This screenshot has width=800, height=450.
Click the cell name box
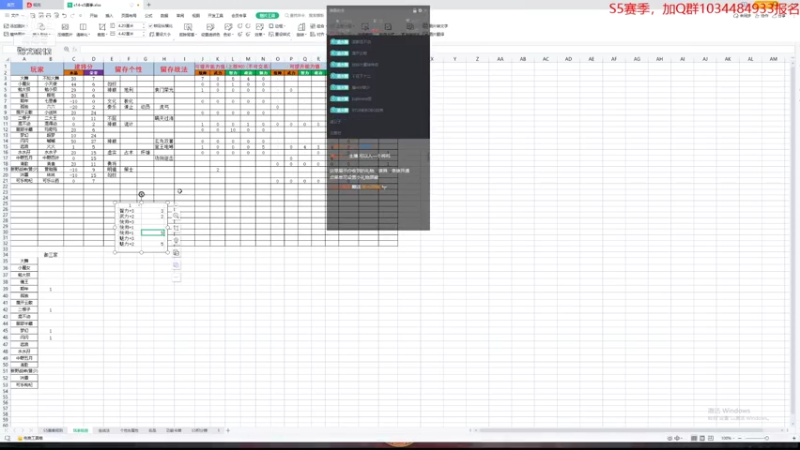point(34,51)
